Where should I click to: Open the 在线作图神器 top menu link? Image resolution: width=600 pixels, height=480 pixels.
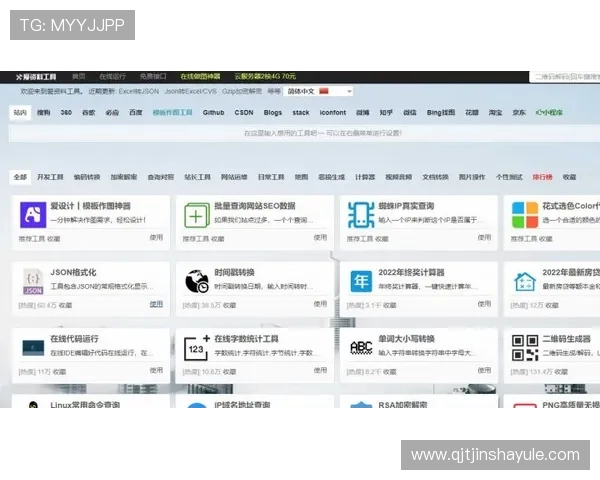click(x=200, y=77)
